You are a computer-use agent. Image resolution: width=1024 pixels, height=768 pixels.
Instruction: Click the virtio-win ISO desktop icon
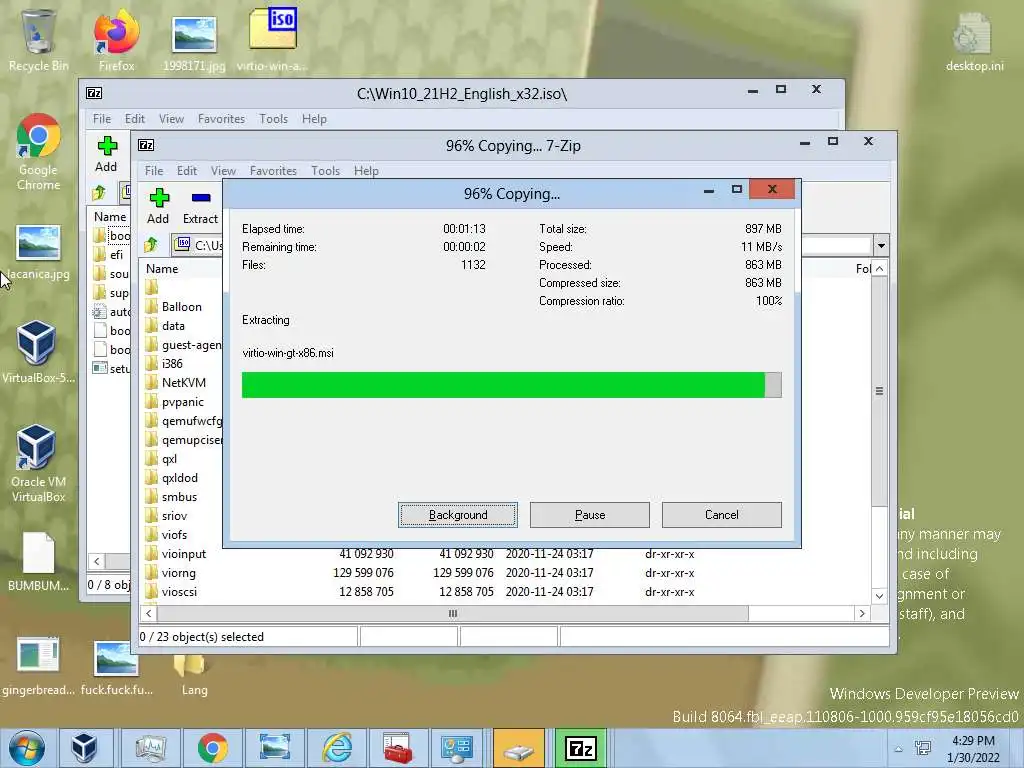[272, 39]
